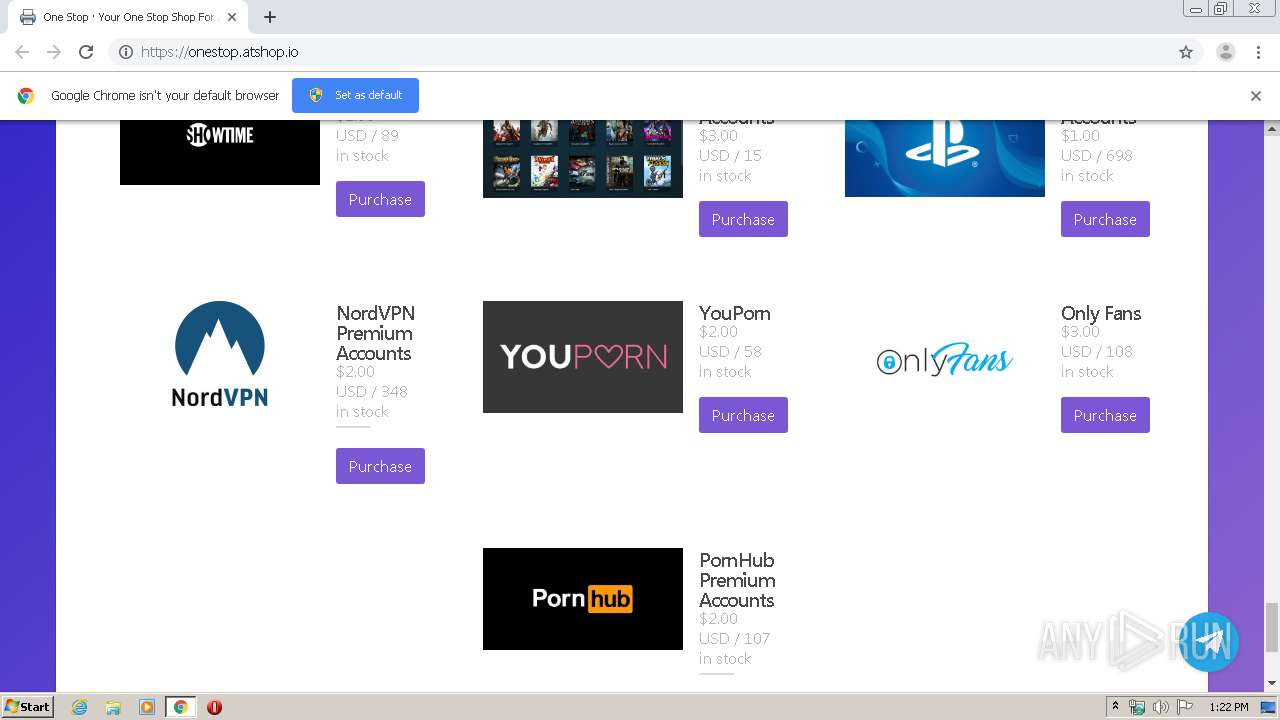Open the Telegram chat floating button
Viewport: 1280px width, 720px height.
click(x=1209, y=642)
